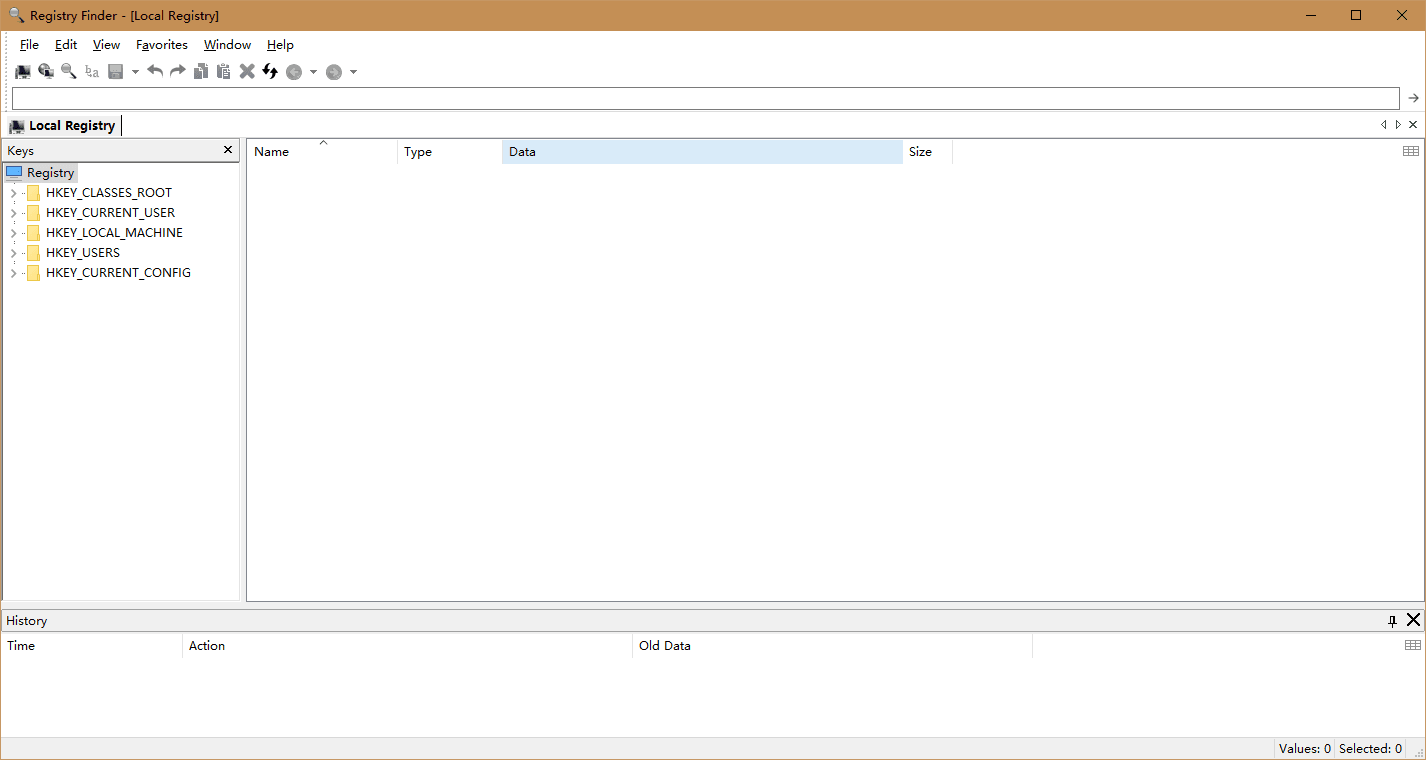1426x760 pixels.
Task: Click the connect to remote registry icon
Action: 46,71
